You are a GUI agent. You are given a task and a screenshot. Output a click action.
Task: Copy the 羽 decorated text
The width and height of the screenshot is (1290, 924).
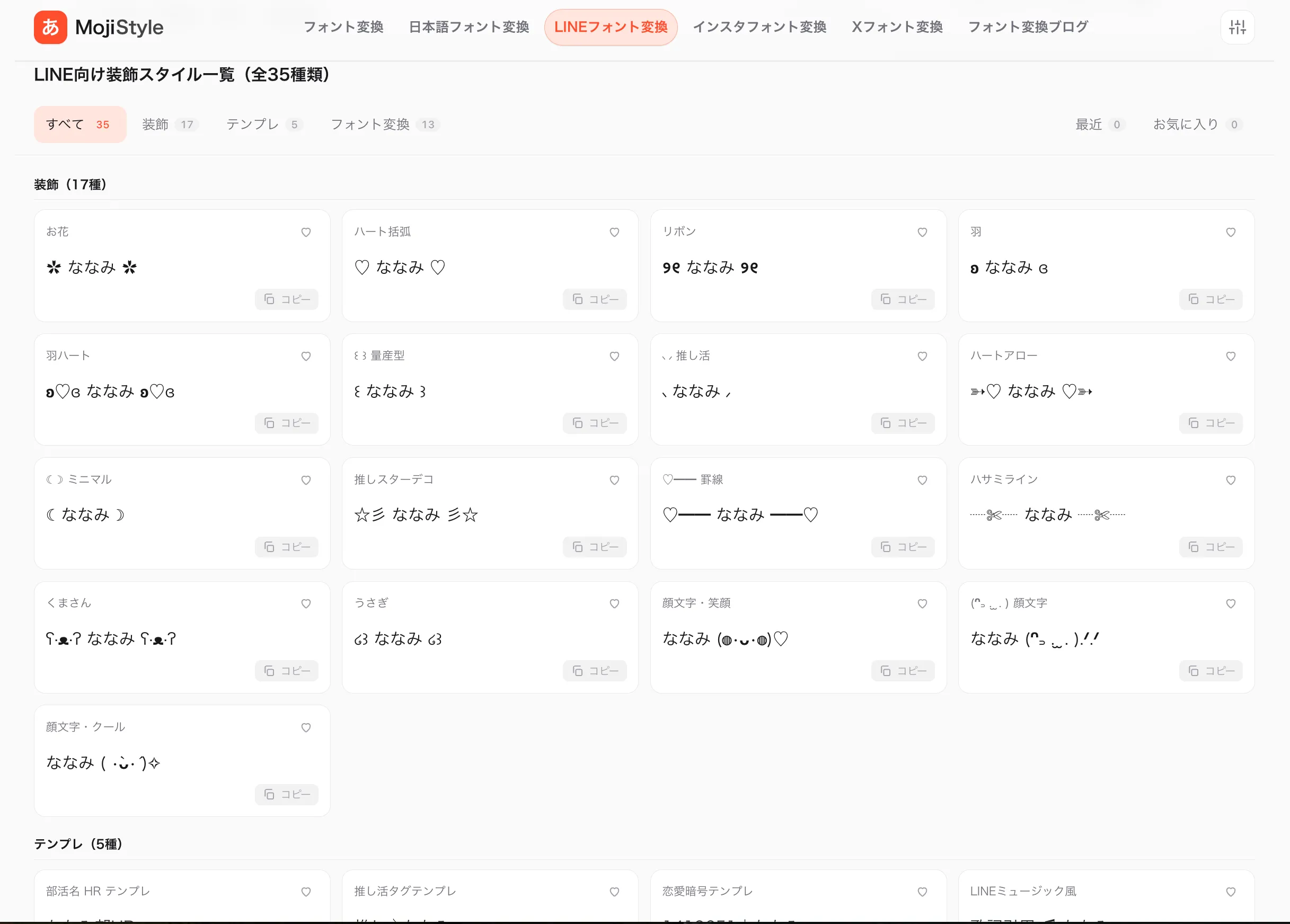tap(1211, 299)
